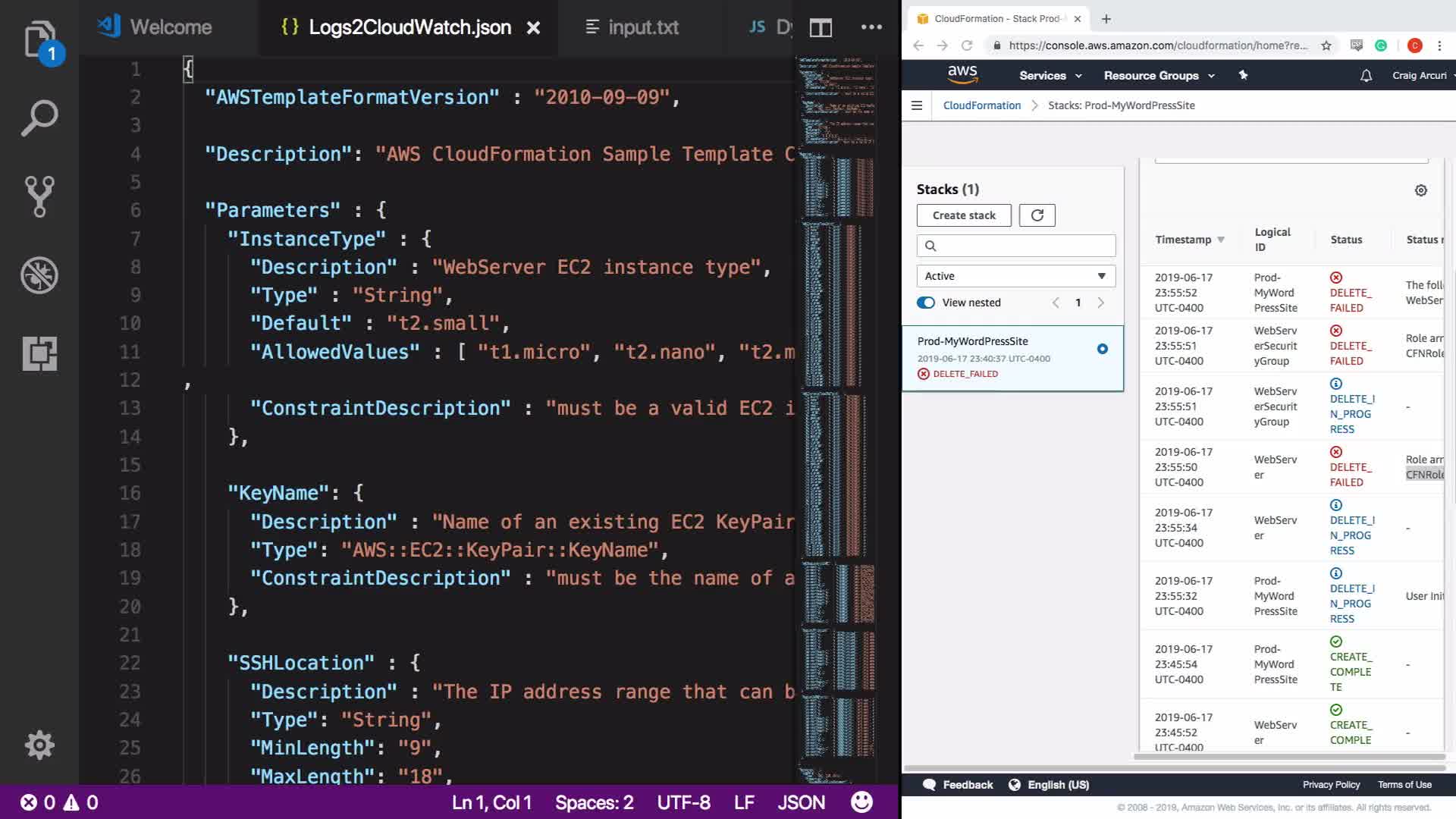Click the stack events settings gear
Screen dimensions: 1456x819
pos(1421,190)
